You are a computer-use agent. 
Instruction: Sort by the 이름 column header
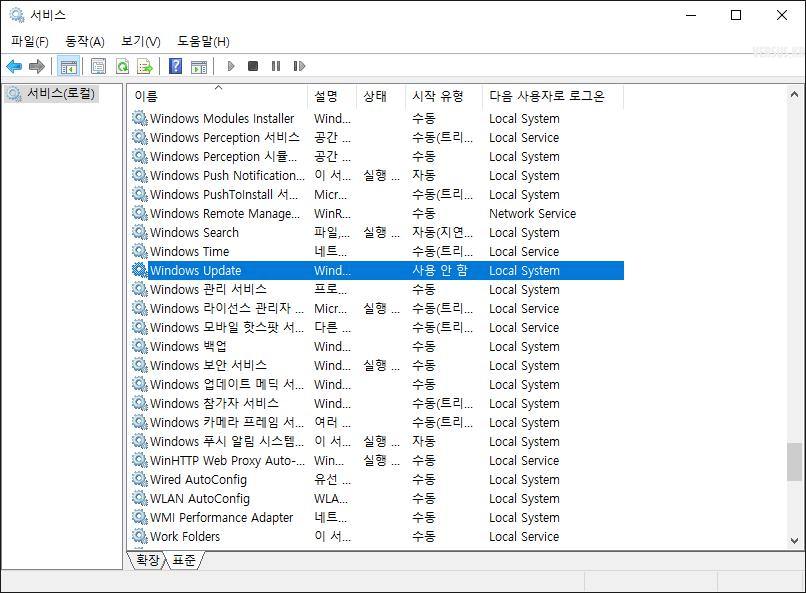click(x=218, y=96)
